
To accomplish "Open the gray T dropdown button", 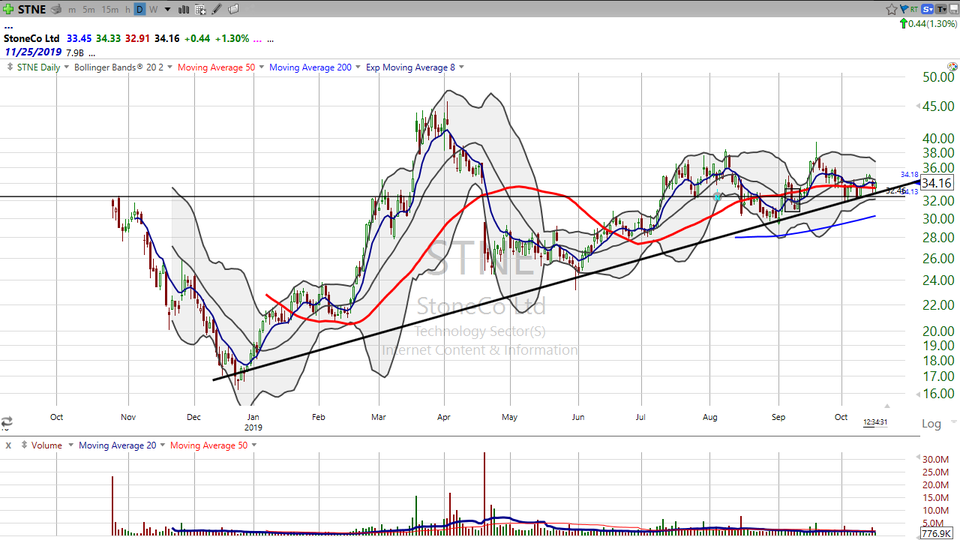I will coord(941,9).
